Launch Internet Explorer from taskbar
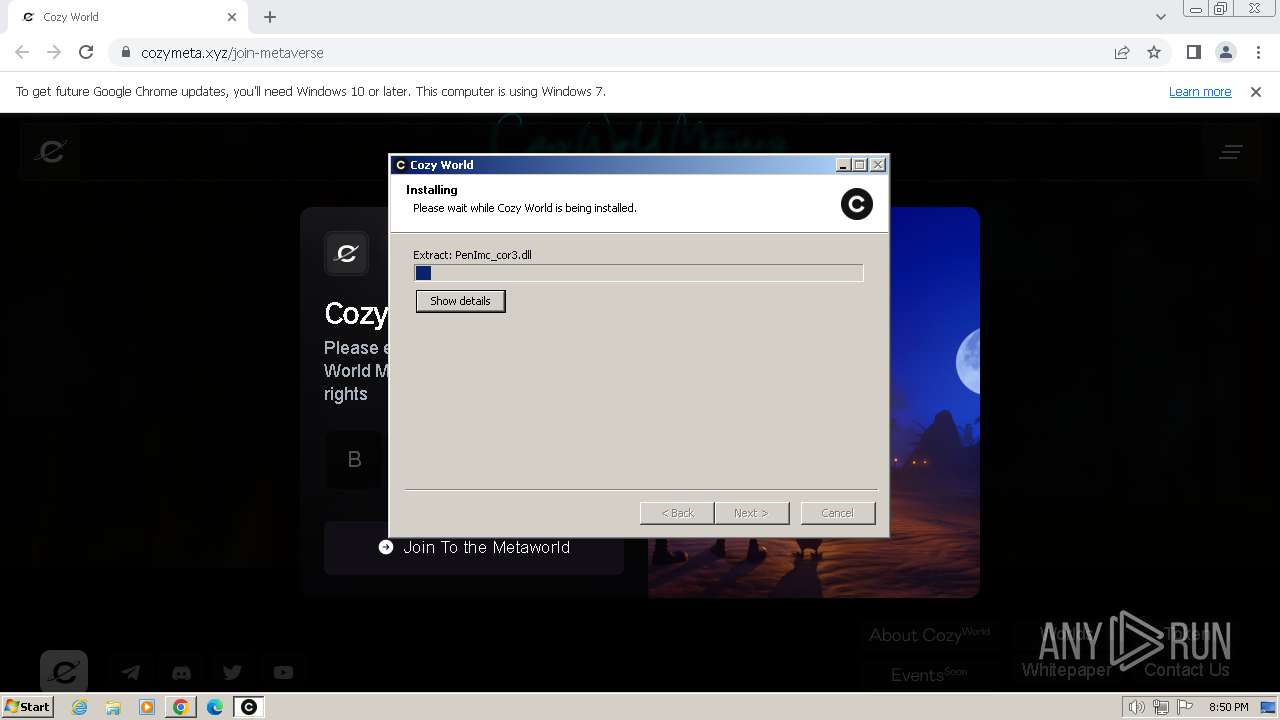This screenshot has width=1280, height=720. tap(80, 707)
